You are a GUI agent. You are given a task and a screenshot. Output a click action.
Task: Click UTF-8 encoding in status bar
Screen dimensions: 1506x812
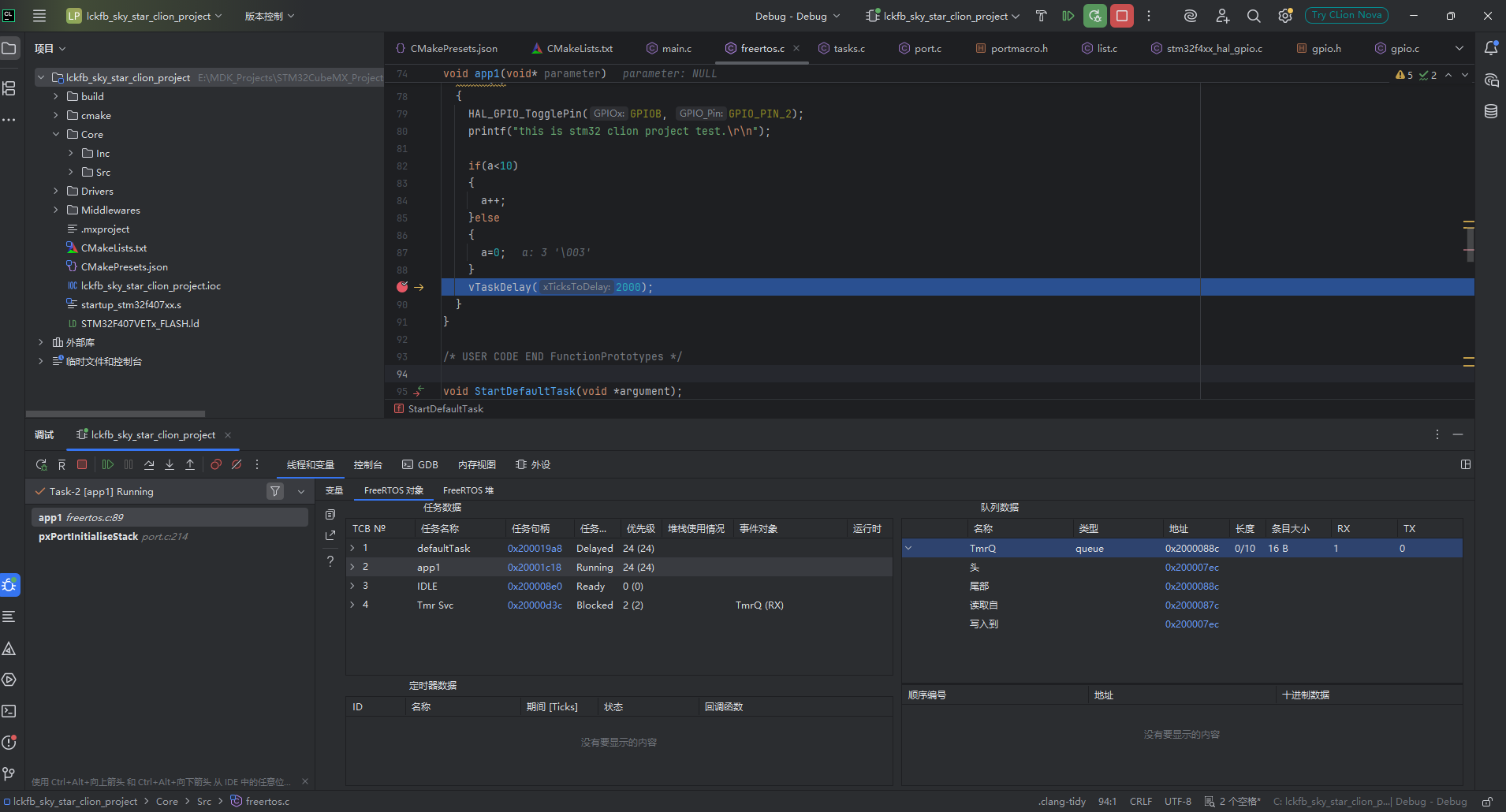(1178, 802)
